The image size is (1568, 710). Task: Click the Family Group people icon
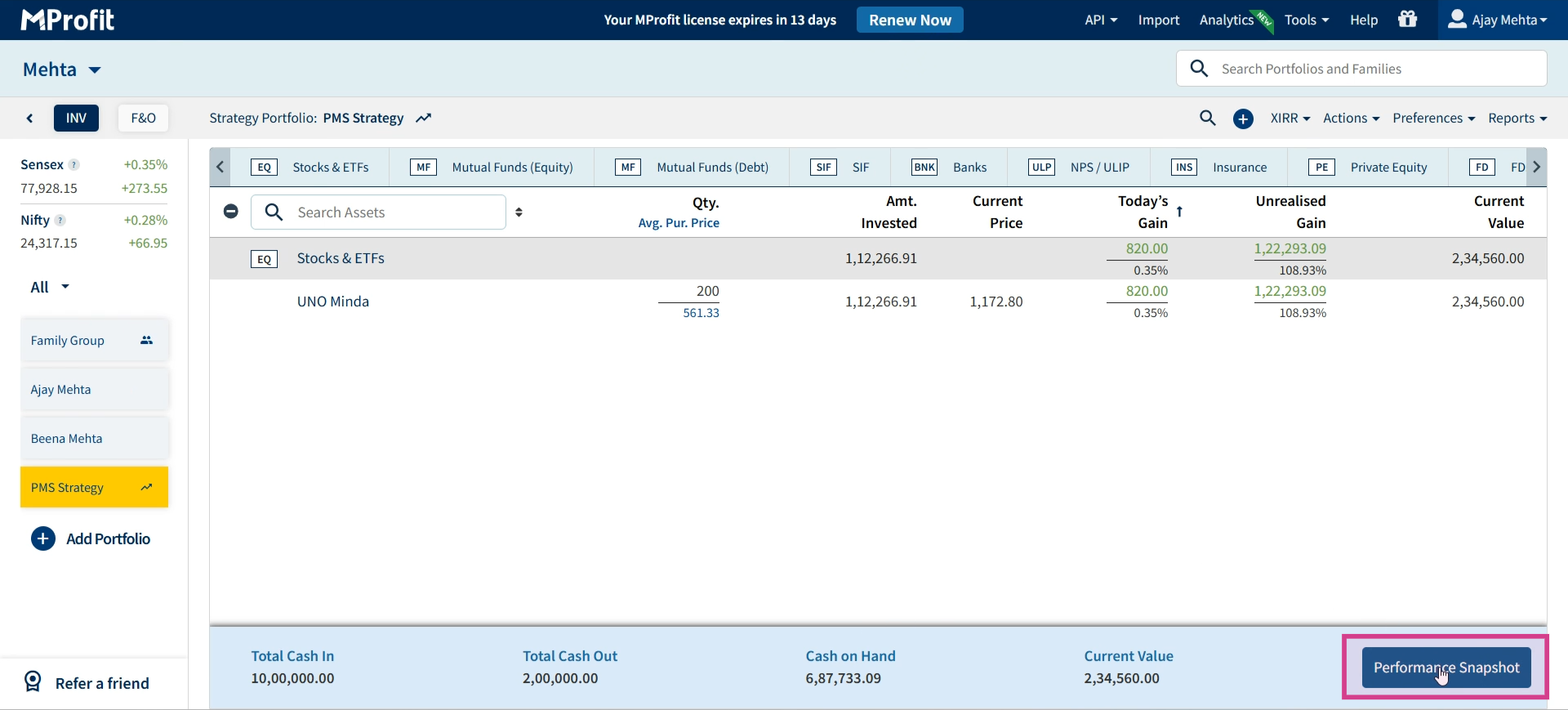(146, 340)
